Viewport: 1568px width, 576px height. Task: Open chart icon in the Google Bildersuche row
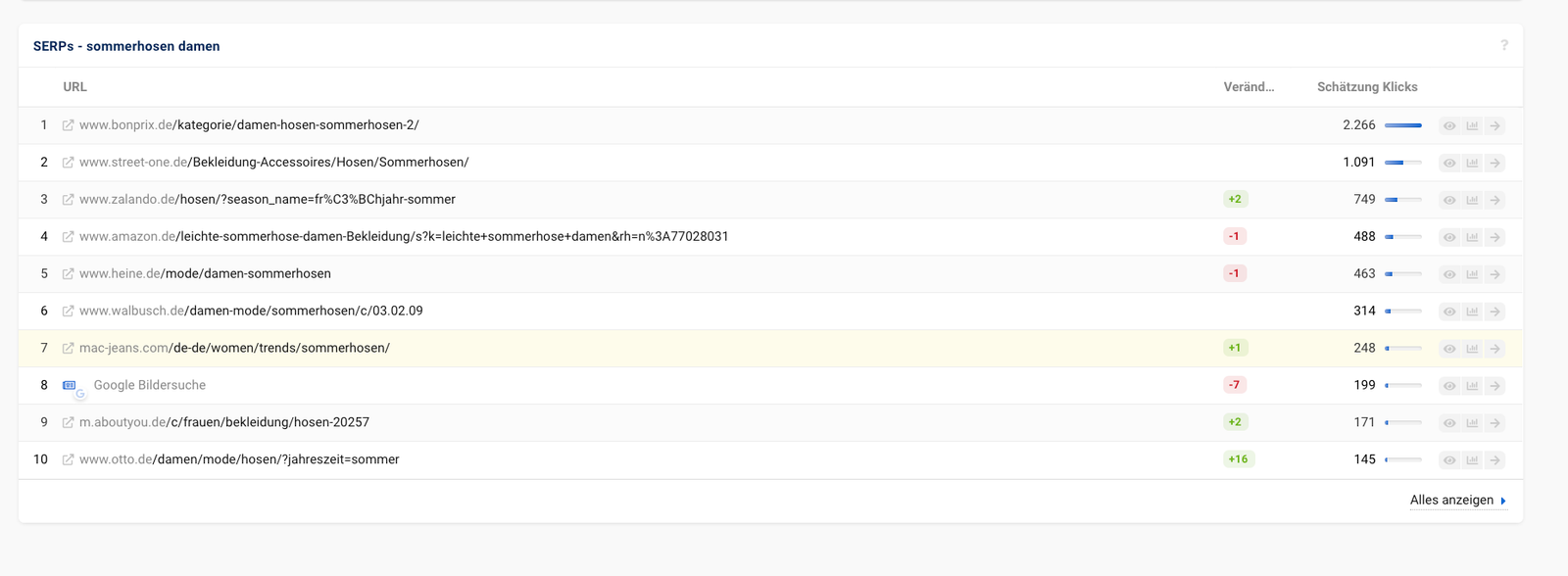click(x=1472, y=386)
